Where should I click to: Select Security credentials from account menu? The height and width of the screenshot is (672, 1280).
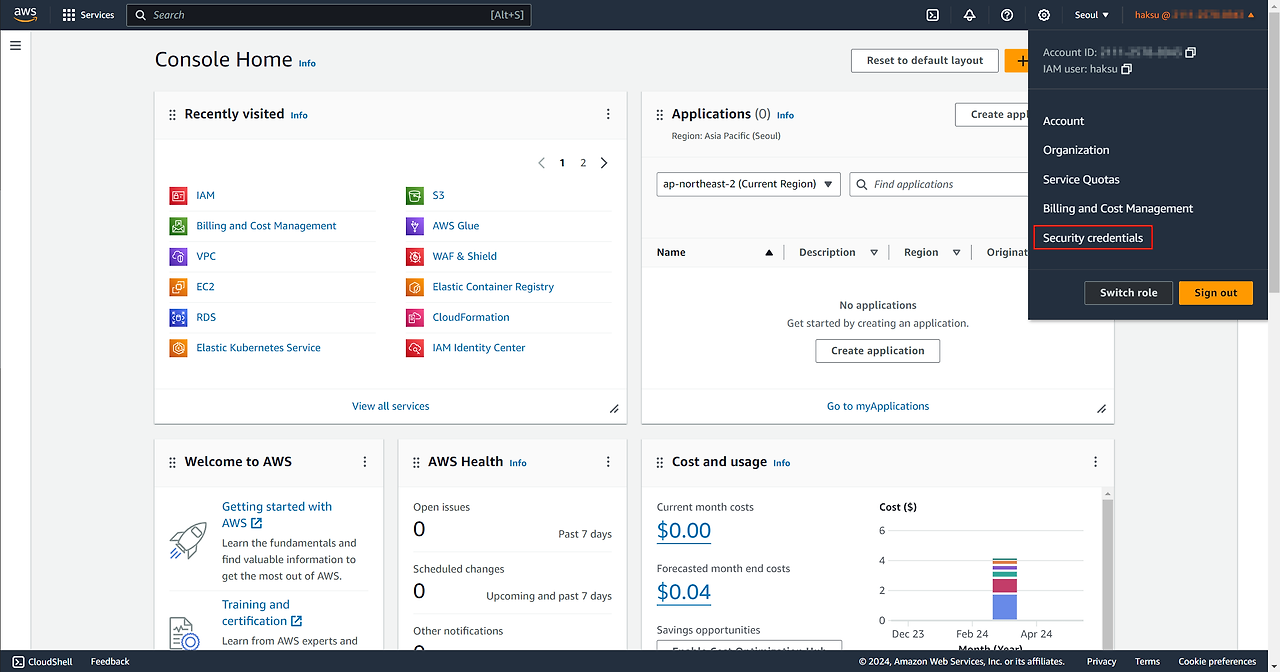[1092, 238]
